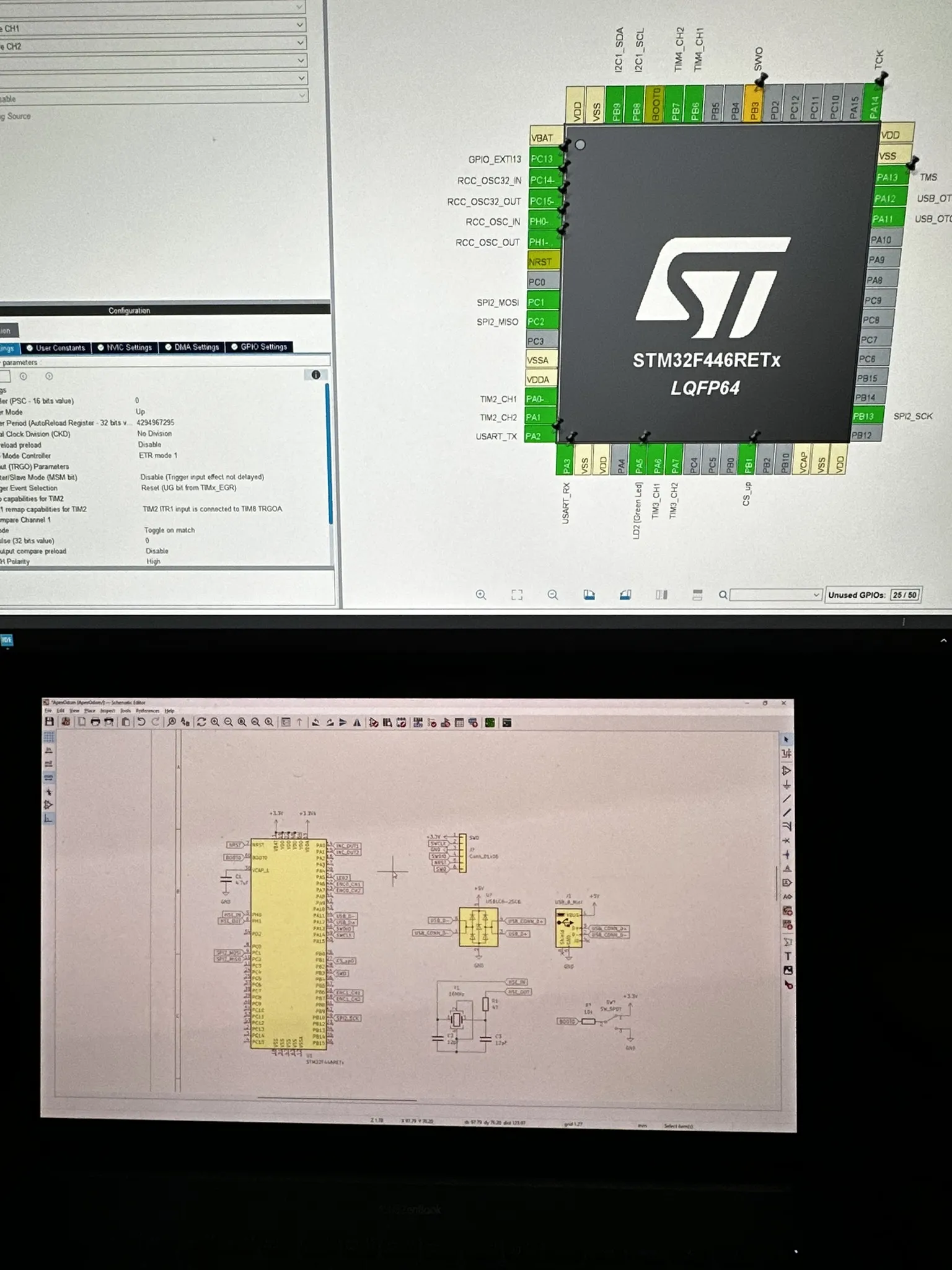Click the PC13 pin on the chip

point(544,159)
